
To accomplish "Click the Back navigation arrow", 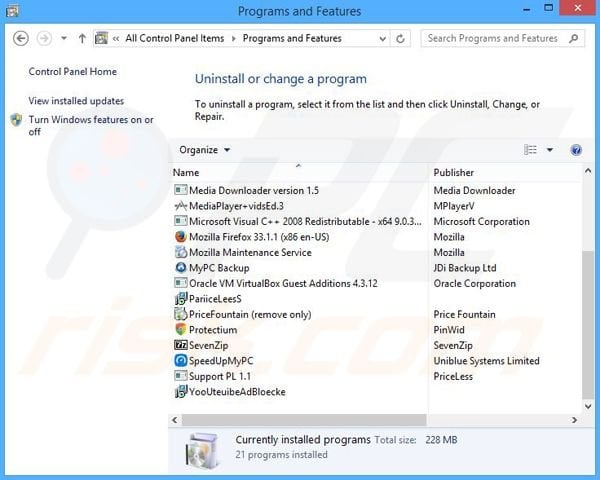I will tap(21, 38).
